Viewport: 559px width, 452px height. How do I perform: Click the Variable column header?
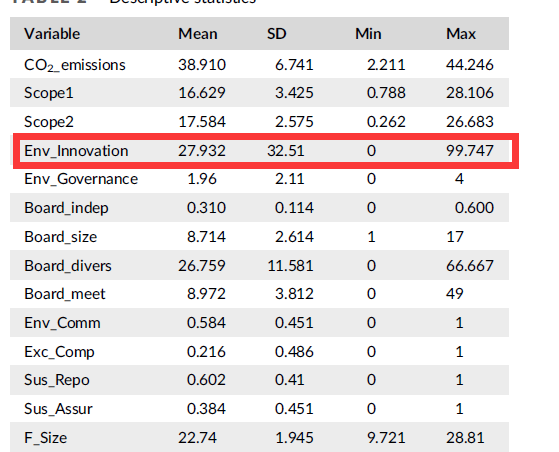click(52, 34)
